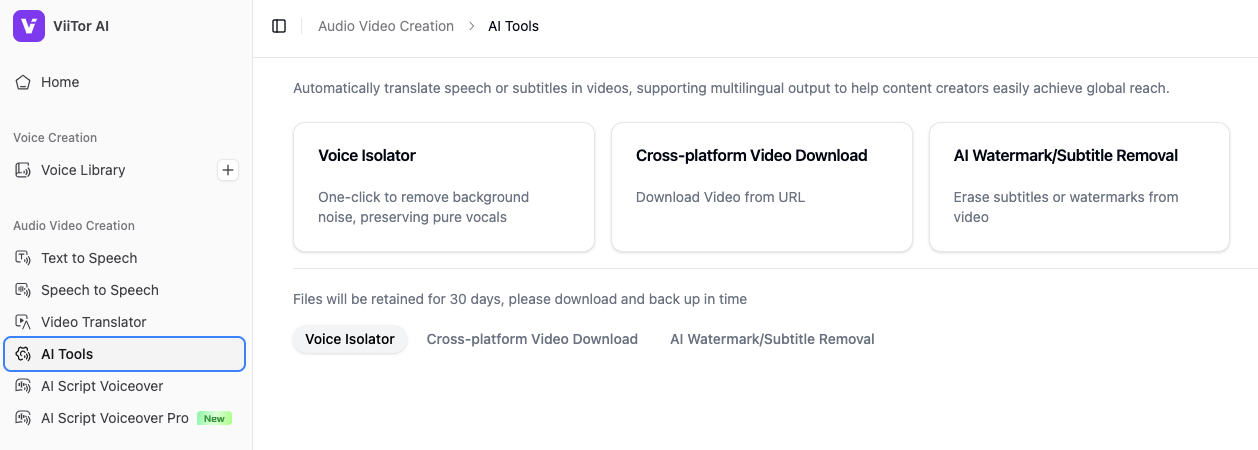The image size is (1258, 450).
Task: Click Audio Video Creation breadcrumb link
Action: pos(386,26)
